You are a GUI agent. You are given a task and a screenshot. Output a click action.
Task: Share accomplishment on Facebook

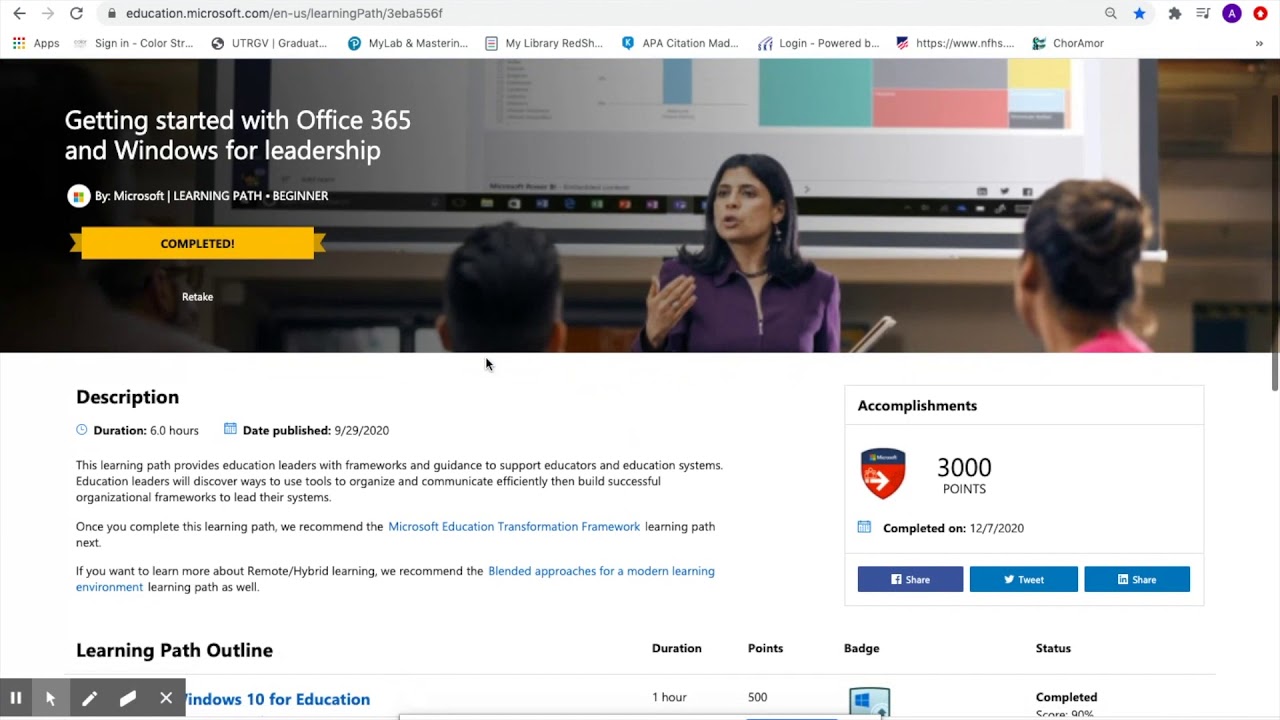coord(910,579)
